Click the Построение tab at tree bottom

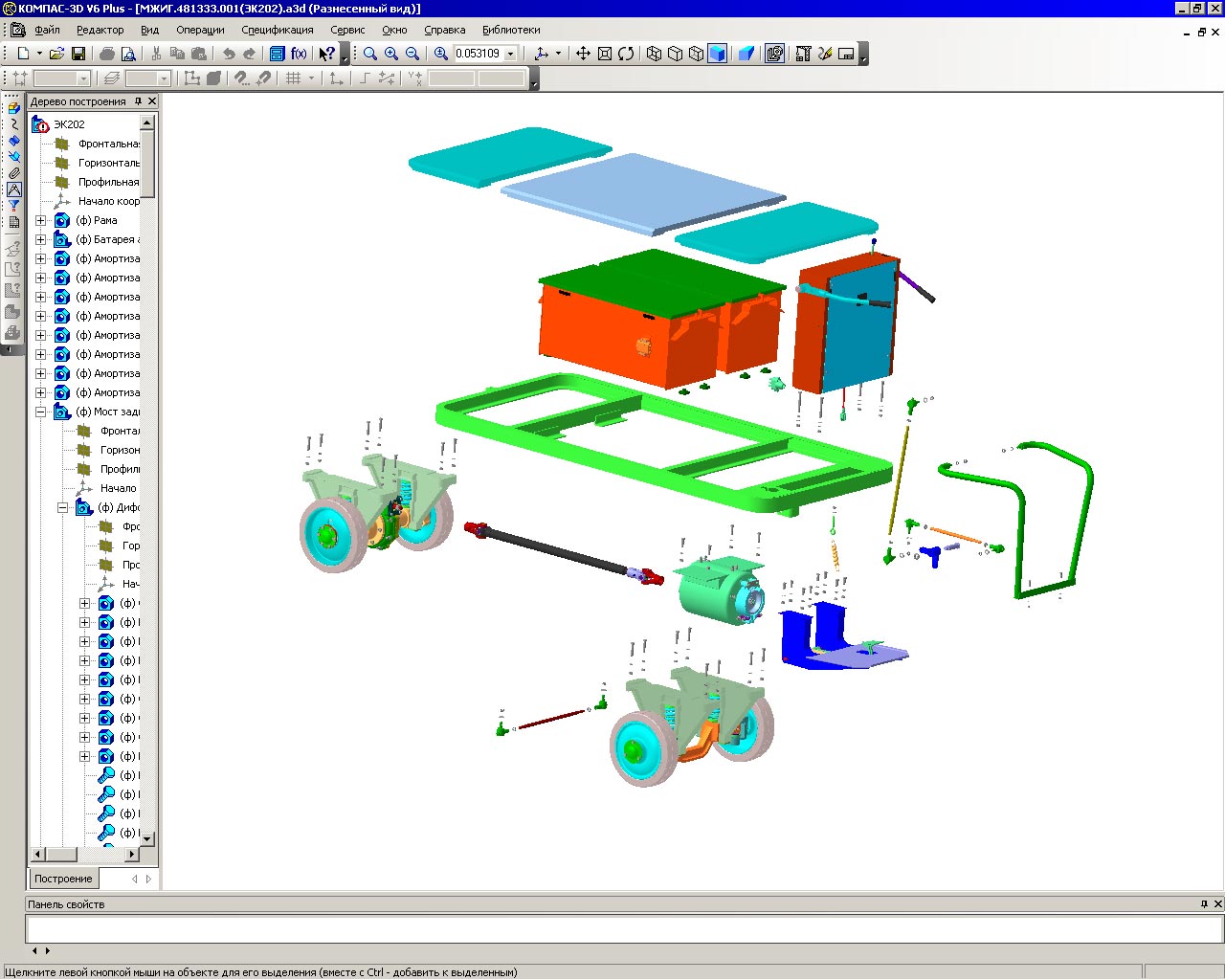click(63, 879)
